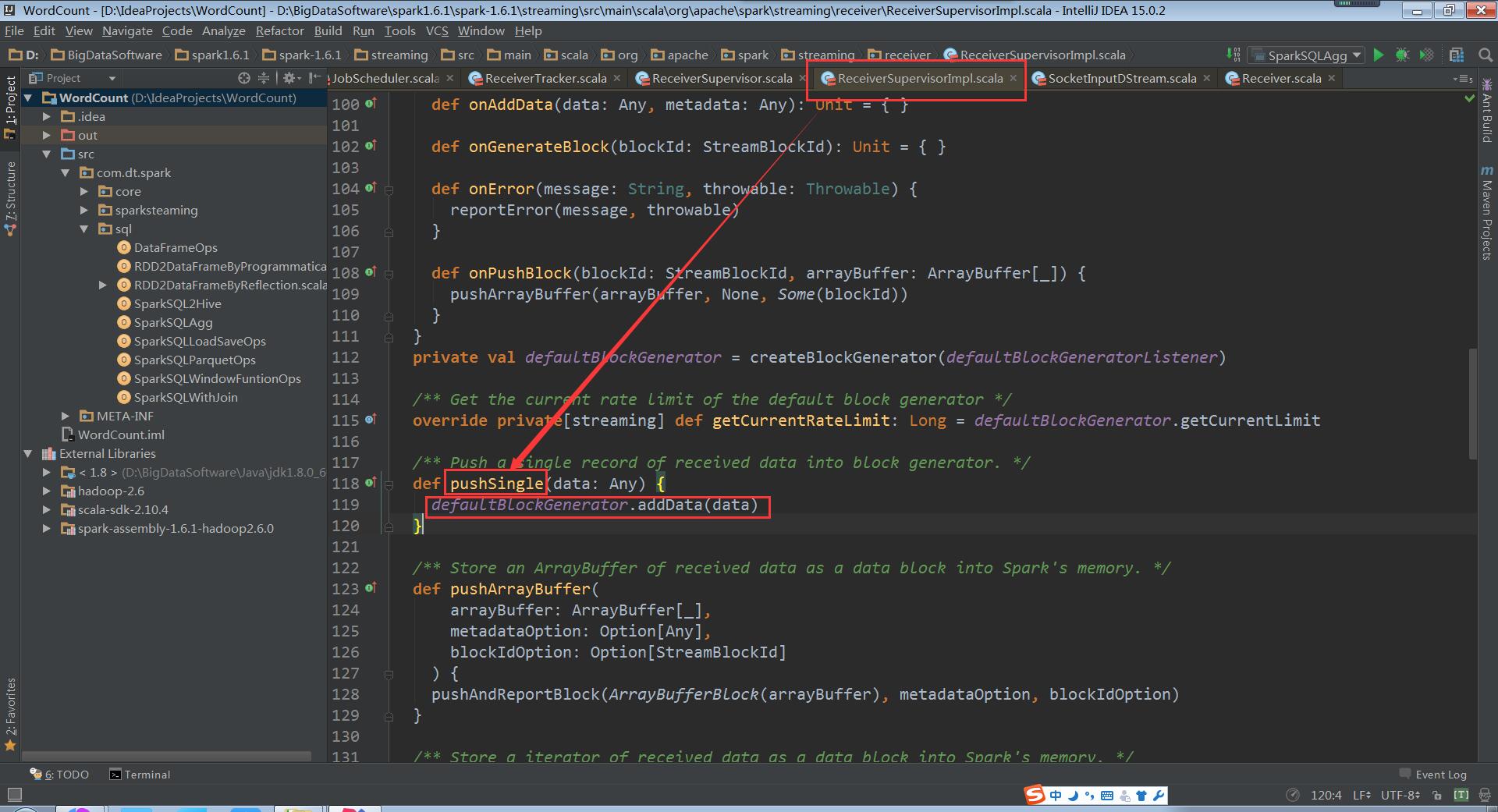Hide the Project tool window
Viewport: 1498px width, 812px height.
click(314, 78)
